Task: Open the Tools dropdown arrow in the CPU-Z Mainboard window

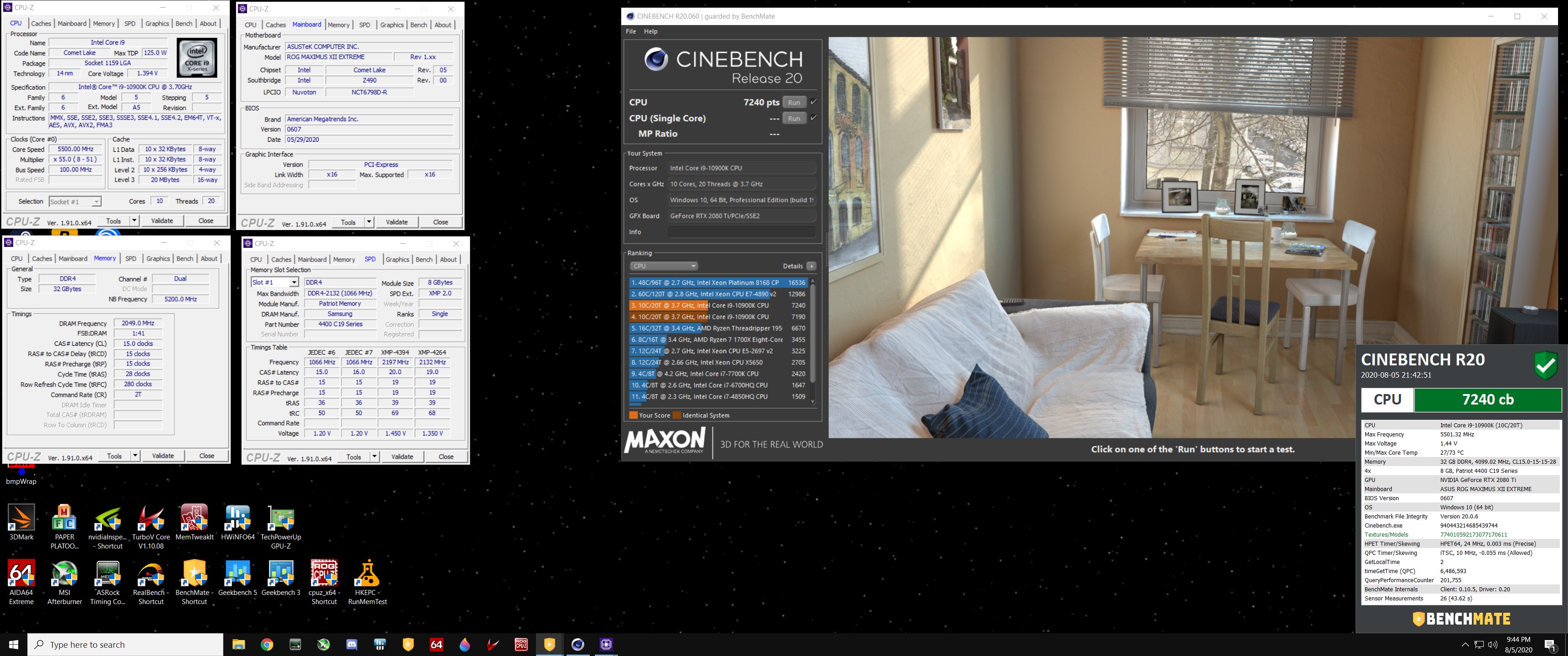Action: 369,221
